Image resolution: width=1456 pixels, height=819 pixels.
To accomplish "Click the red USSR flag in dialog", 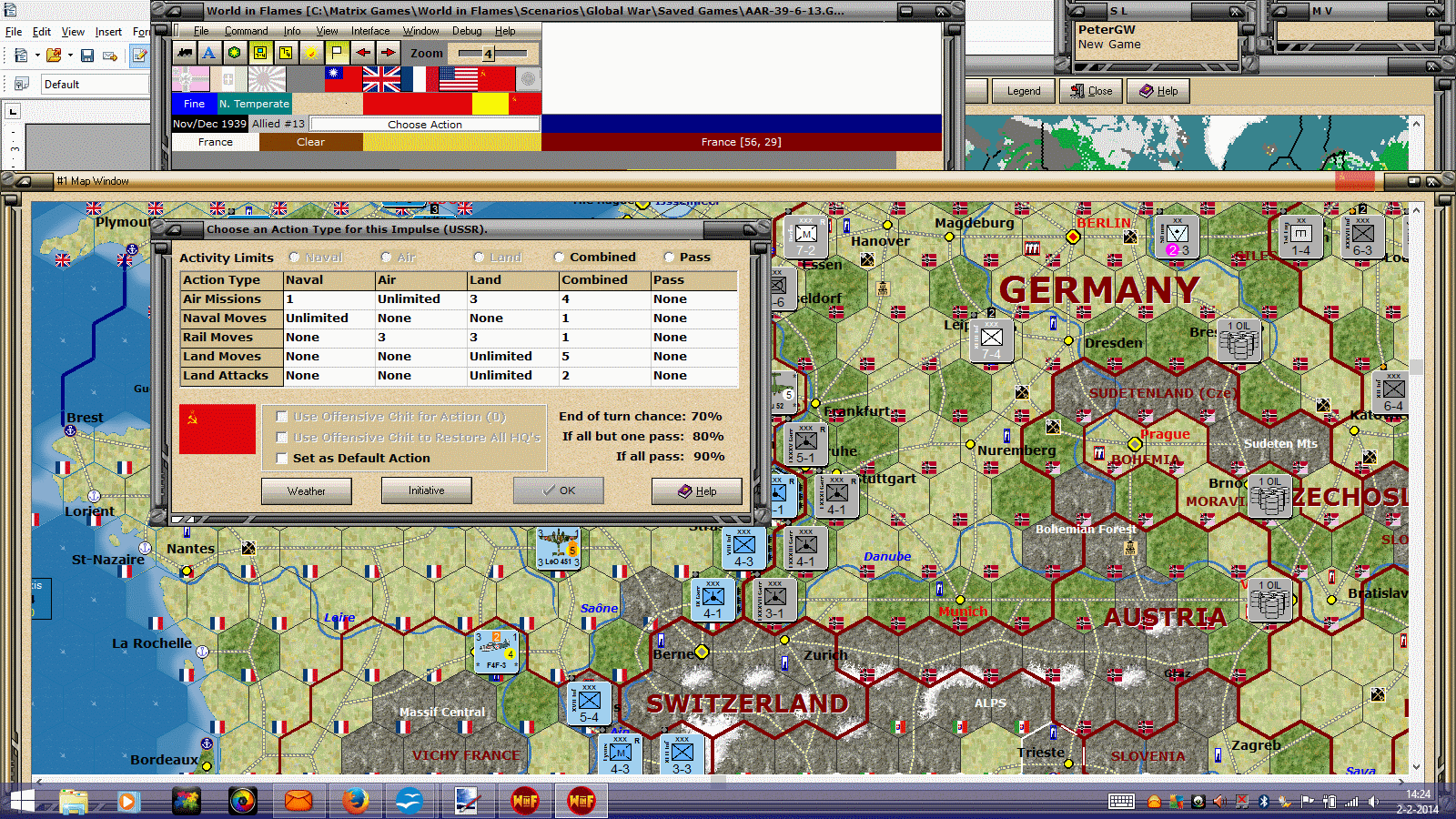I will click(217, 429).
